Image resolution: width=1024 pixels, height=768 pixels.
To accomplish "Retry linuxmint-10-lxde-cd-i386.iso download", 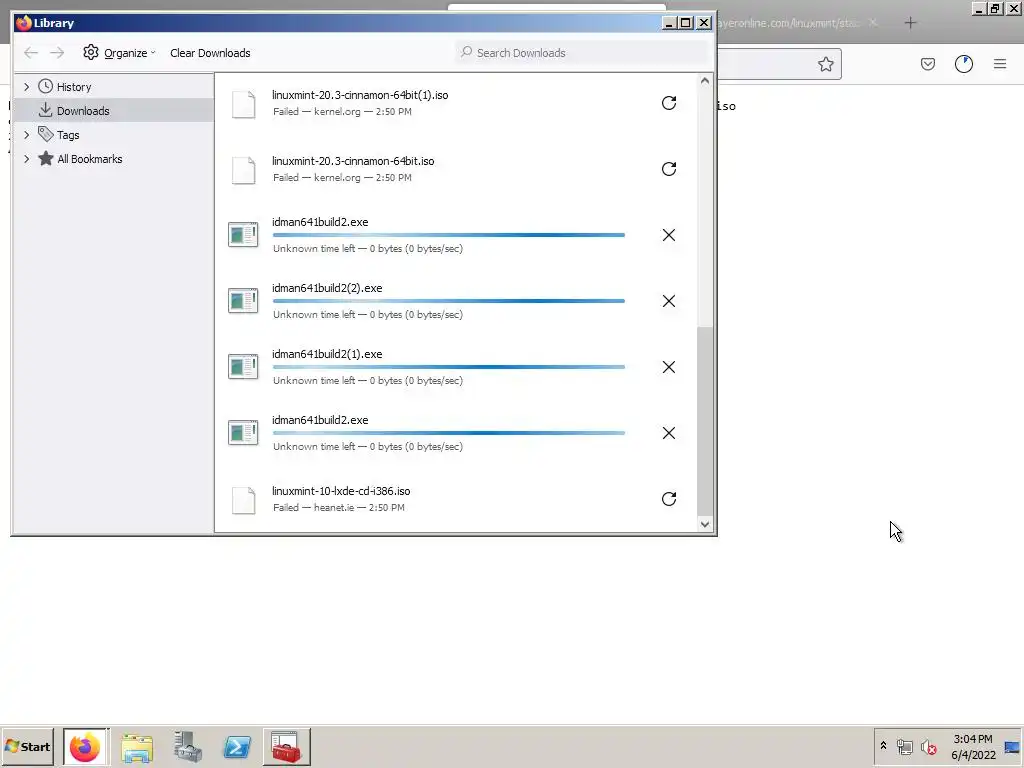I will [x=669, y=499].
